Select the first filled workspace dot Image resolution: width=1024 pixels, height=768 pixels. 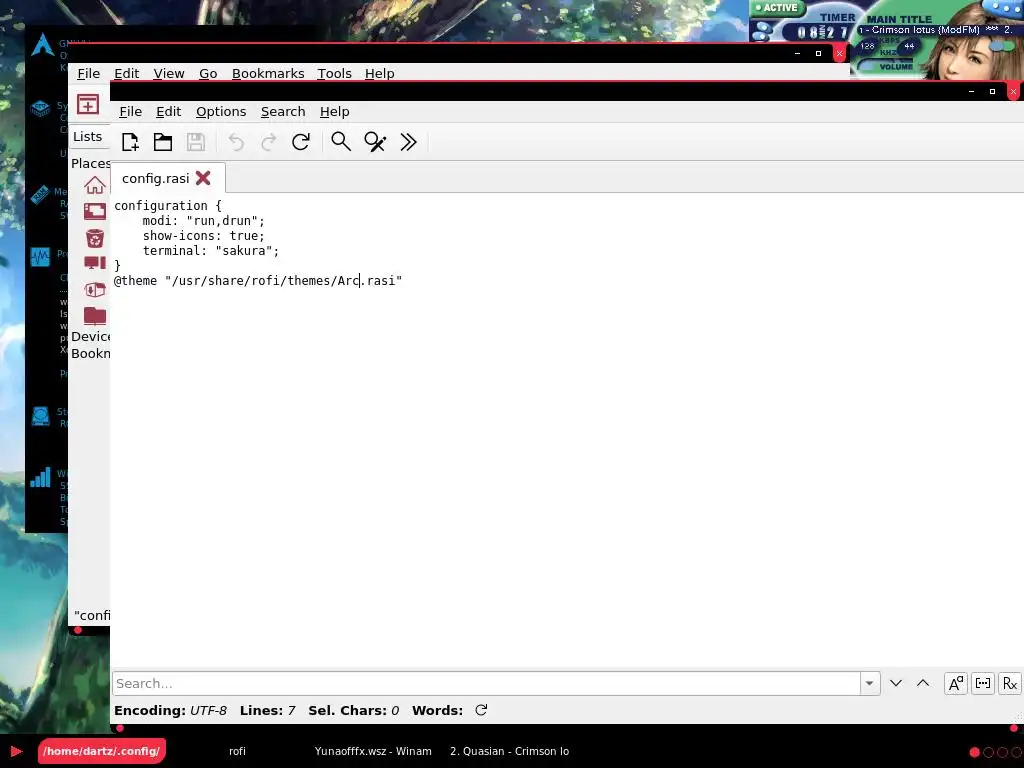[974, 752]
